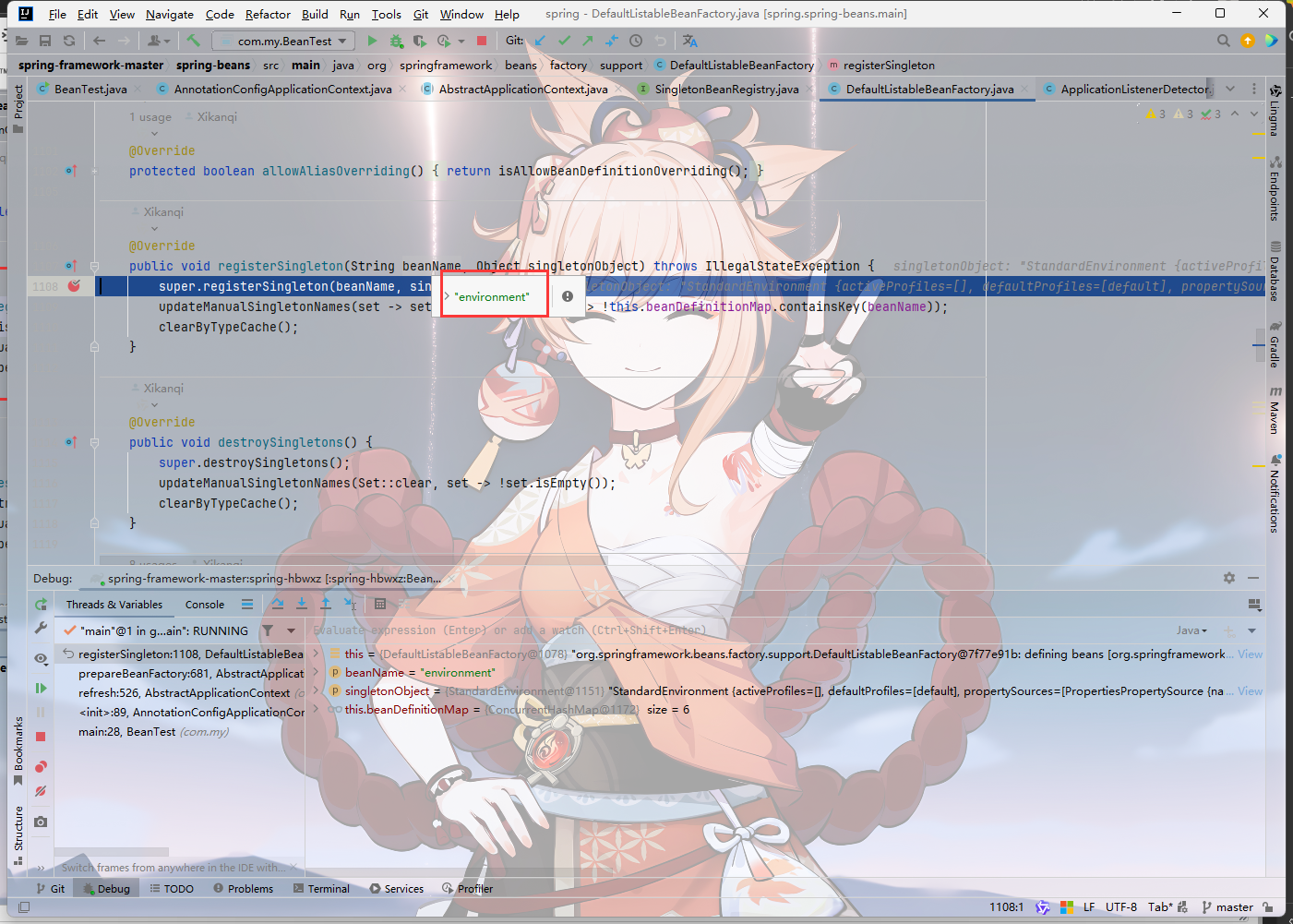This screenshot has height=924, width=1293.
Task: Expand the singletonObject variable node
Action: (317, 690)
